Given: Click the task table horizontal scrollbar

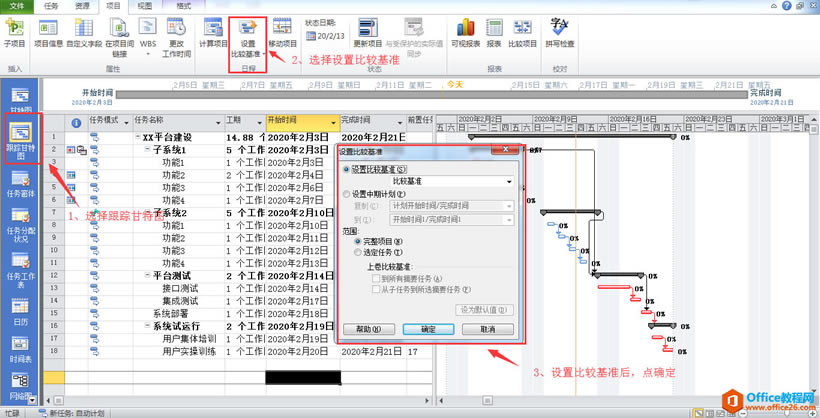Looking at the screenshot, I should (x=237, y=401).
